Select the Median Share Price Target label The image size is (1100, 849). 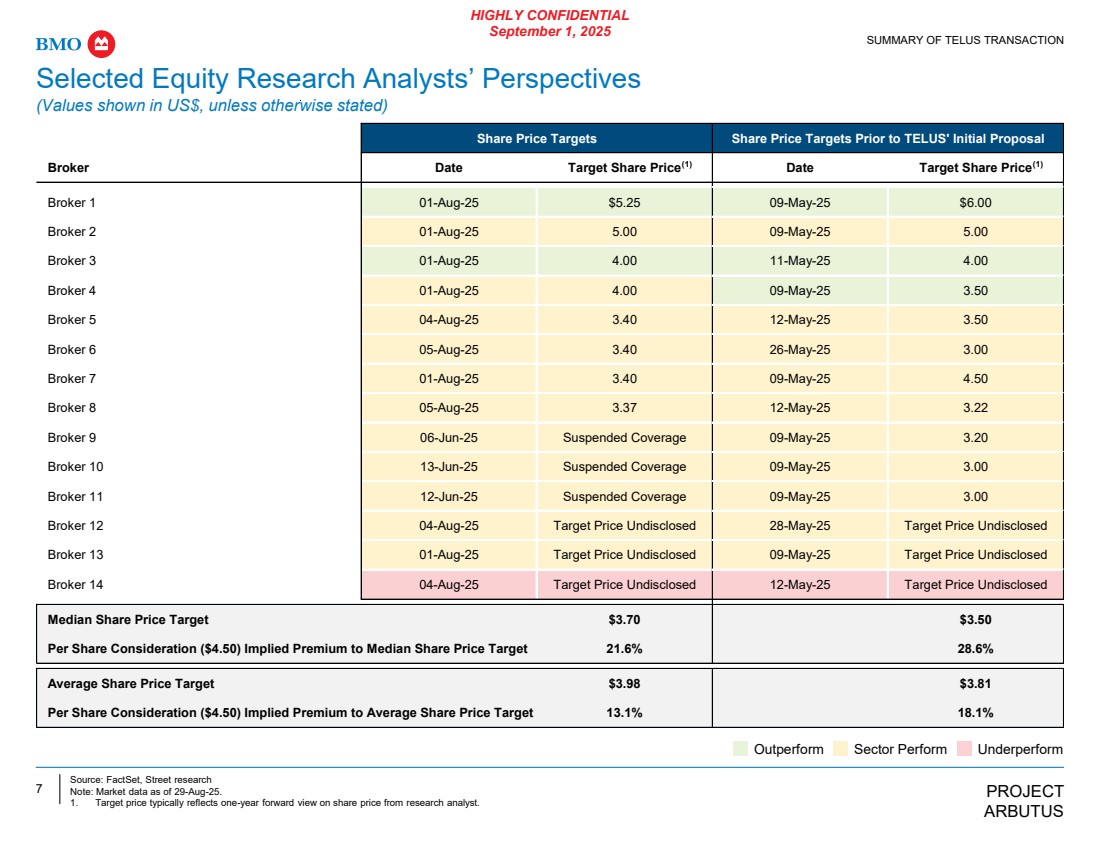(128, 620)
